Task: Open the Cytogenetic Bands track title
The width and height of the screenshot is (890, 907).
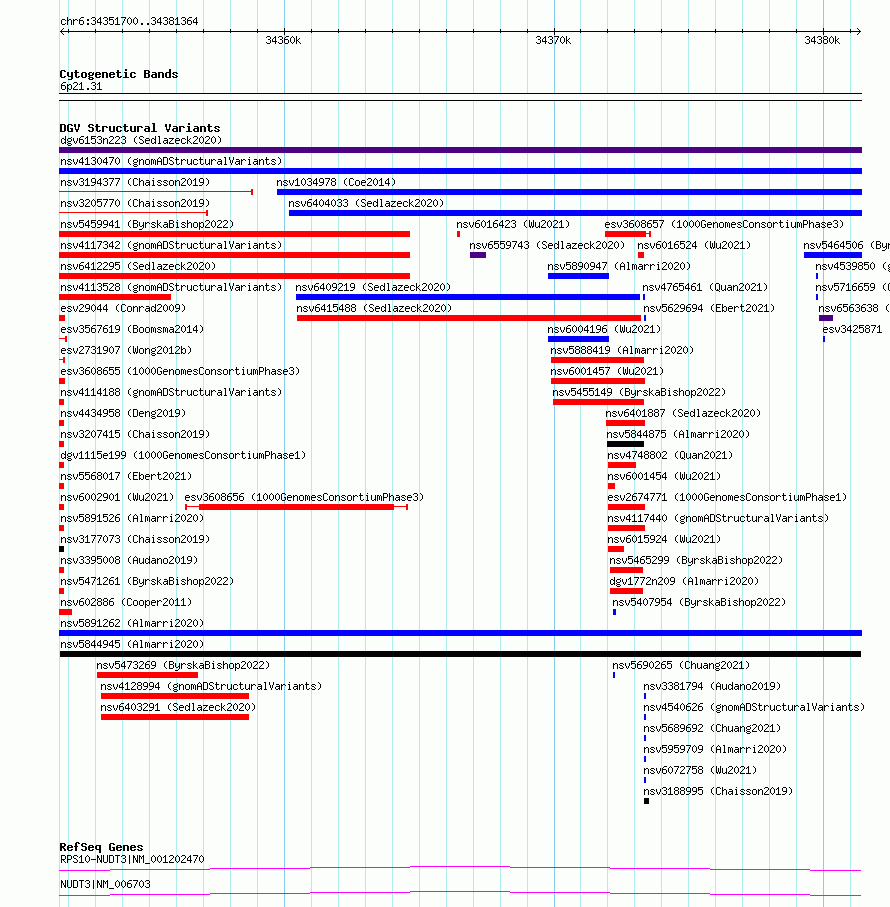Action: tap(119, 74)
